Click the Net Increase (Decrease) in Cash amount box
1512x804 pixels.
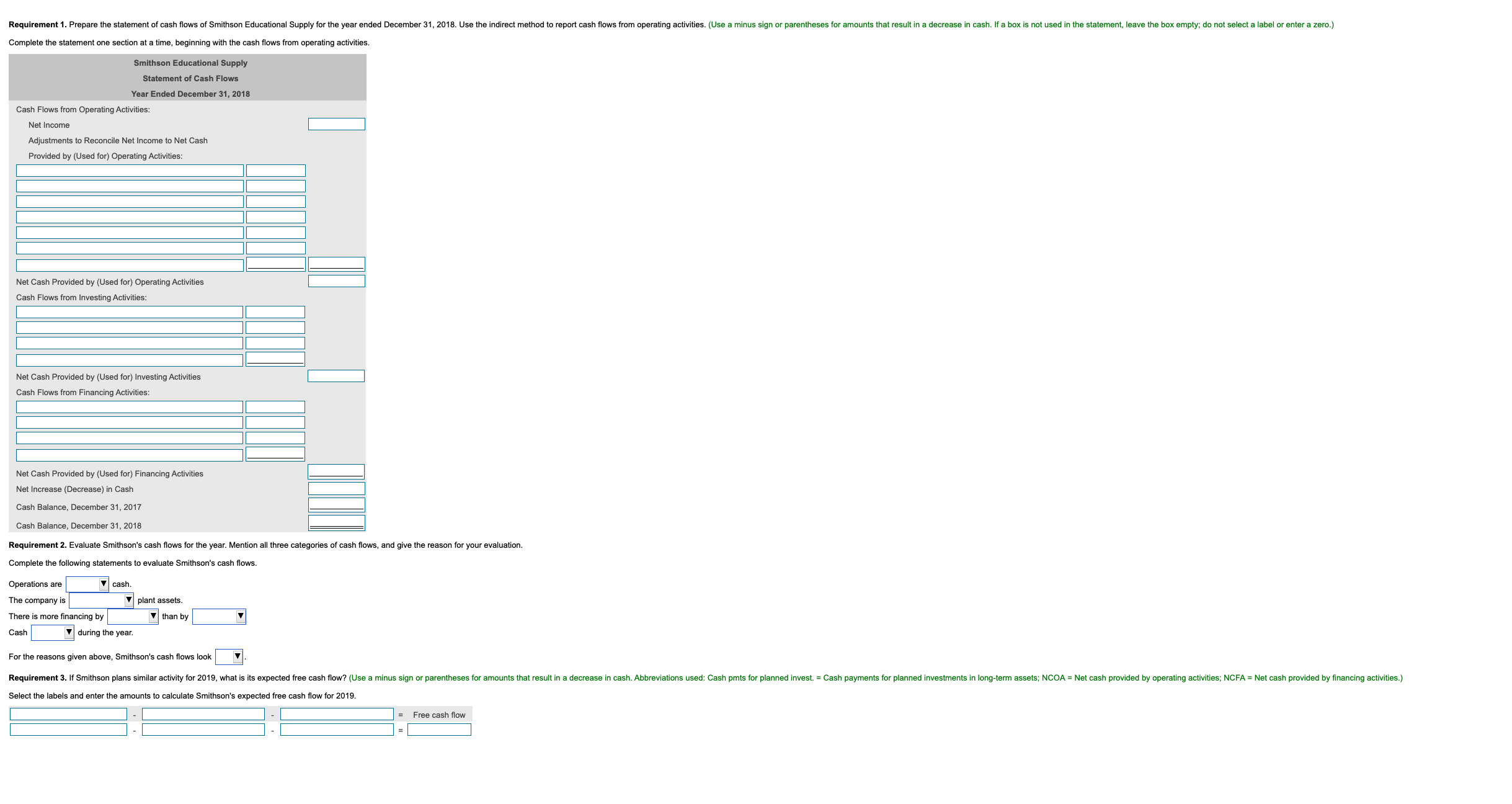coord(336,488)
